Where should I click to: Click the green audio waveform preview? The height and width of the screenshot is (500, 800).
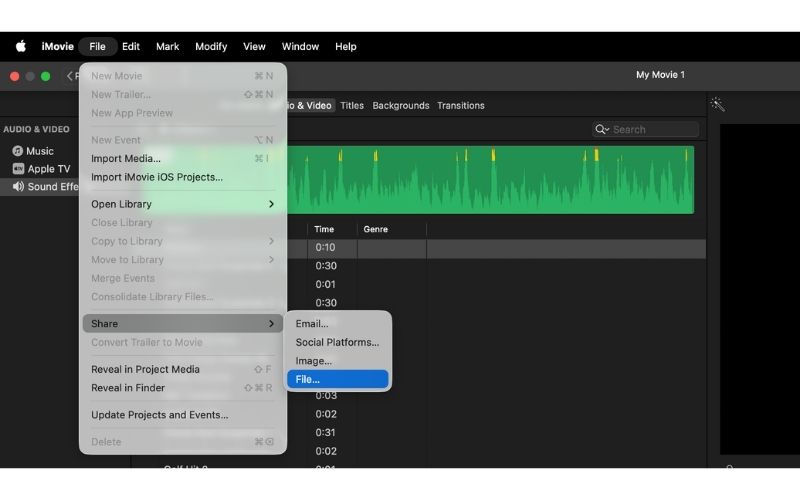click(x=490, y=180)
